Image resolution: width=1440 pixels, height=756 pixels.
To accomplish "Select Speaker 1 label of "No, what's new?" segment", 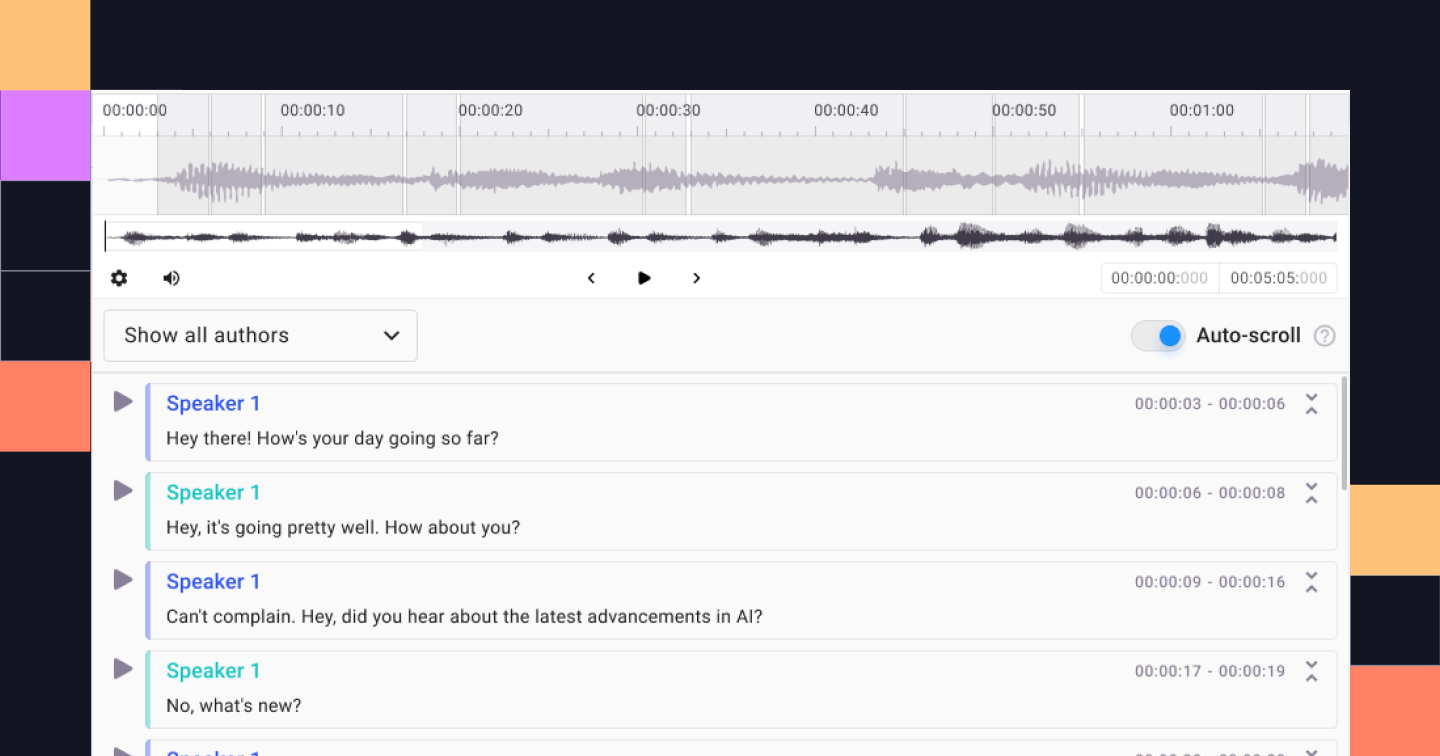I will tap(213, 670).
